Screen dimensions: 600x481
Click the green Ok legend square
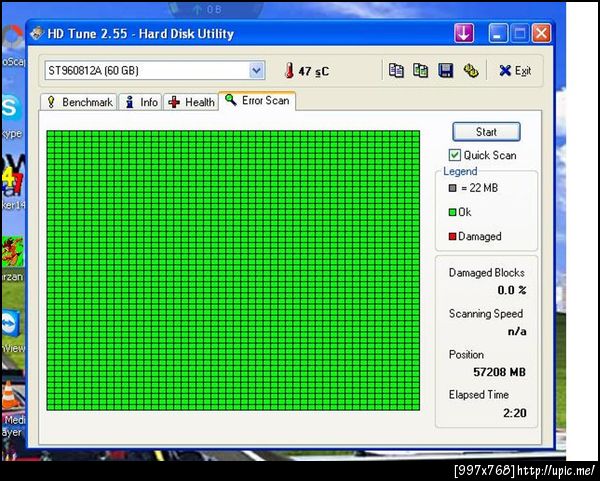click(452, 212)
